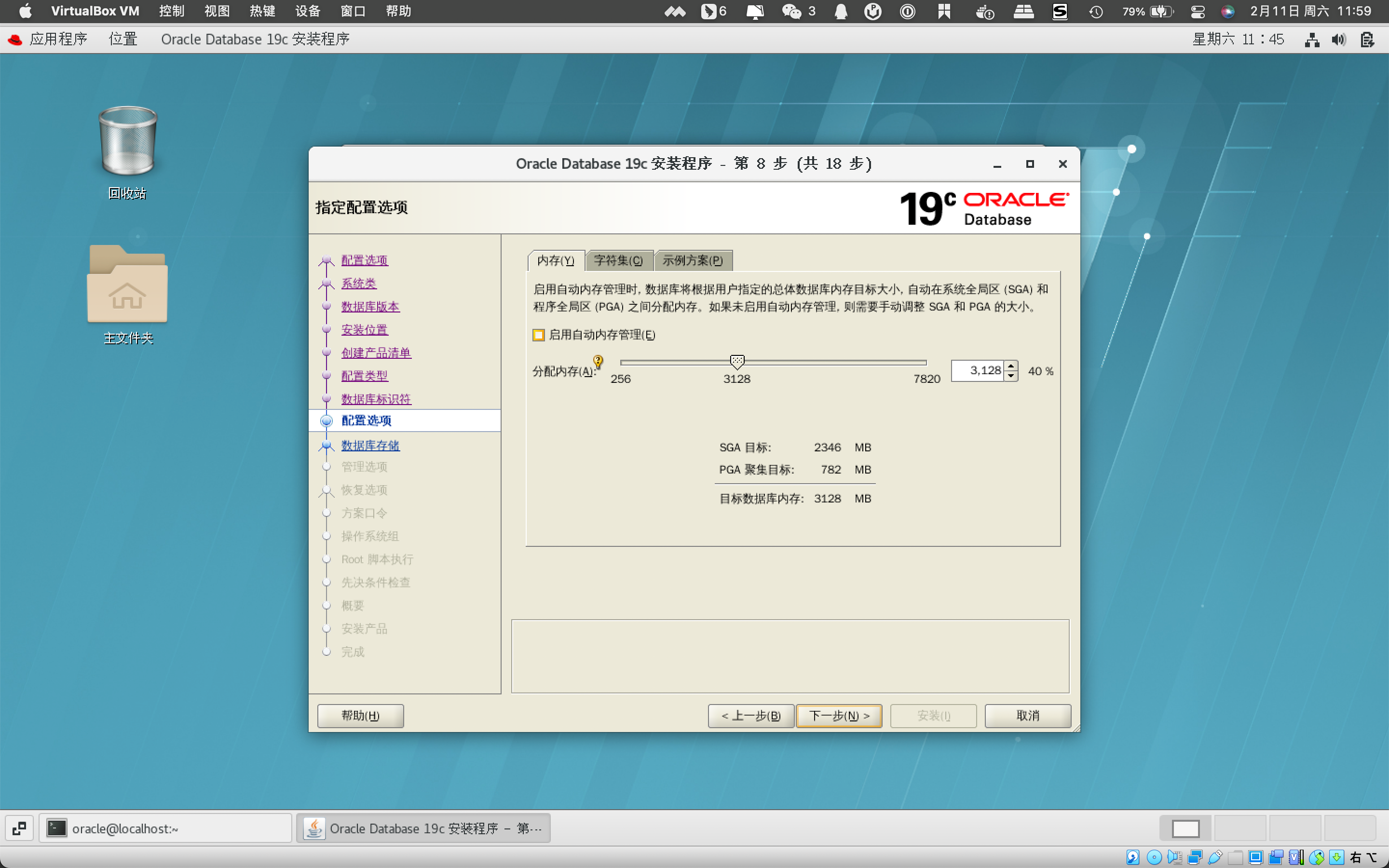The image size is (1389, 868).
Task: Select Oracle Database 19c installer taskbar entry
Action: (423, 828)
